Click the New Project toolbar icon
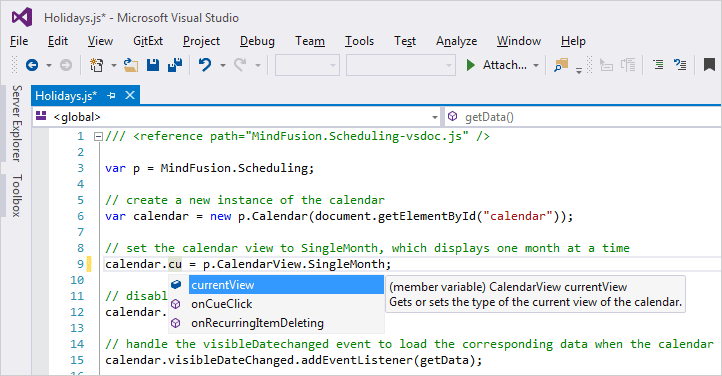Screen dimensions: 722x376 click(x=96, y=65)
